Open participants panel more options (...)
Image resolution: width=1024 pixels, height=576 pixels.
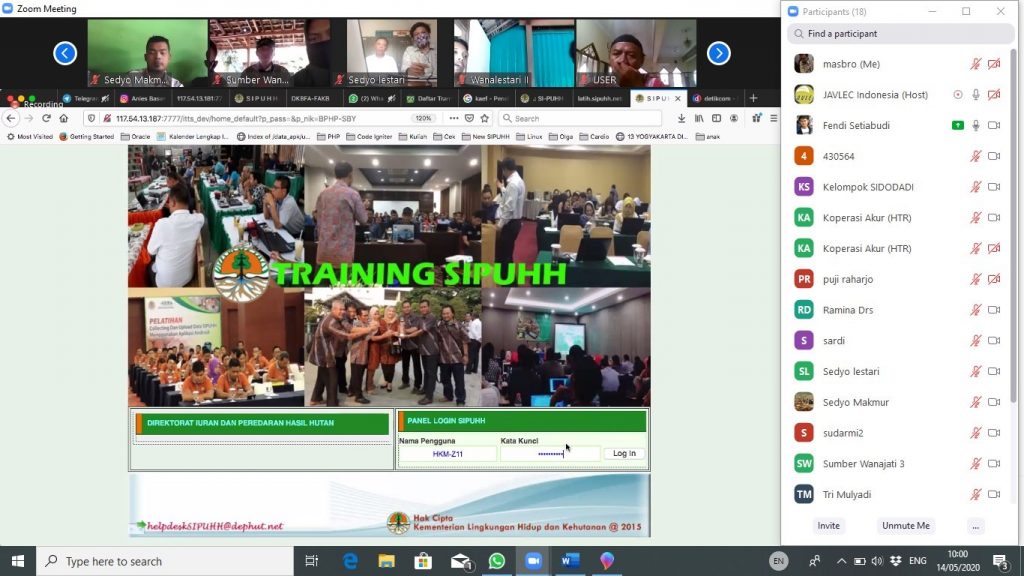pyautogui.click(x=976, y=526)
